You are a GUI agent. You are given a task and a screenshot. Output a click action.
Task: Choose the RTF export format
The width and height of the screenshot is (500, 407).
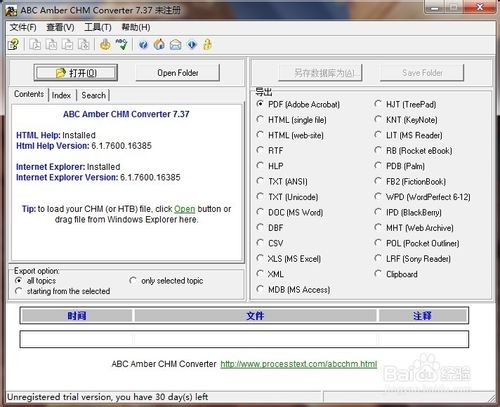coord(270,150)
